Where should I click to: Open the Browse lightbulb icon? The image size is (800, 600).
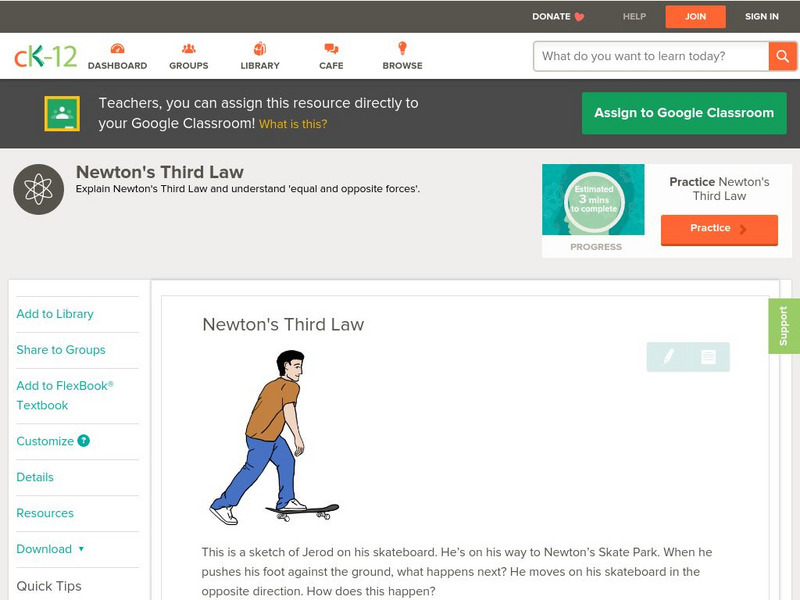(403, 48)
